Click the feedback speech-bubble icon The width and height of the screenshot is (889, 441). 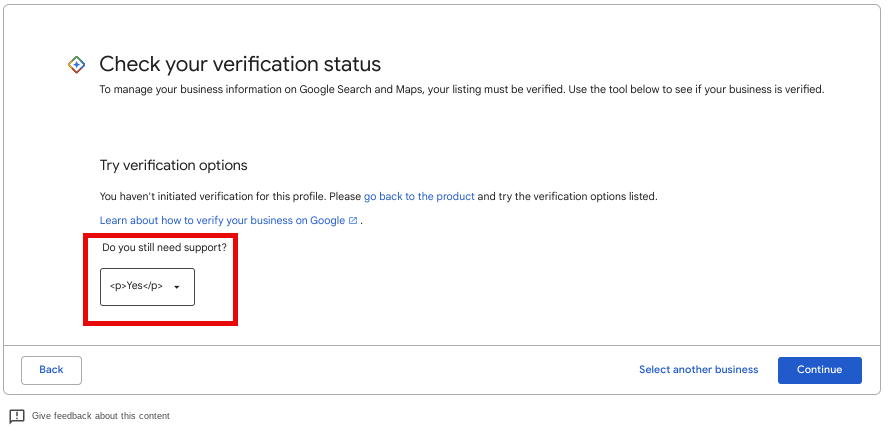click(17, 416)
